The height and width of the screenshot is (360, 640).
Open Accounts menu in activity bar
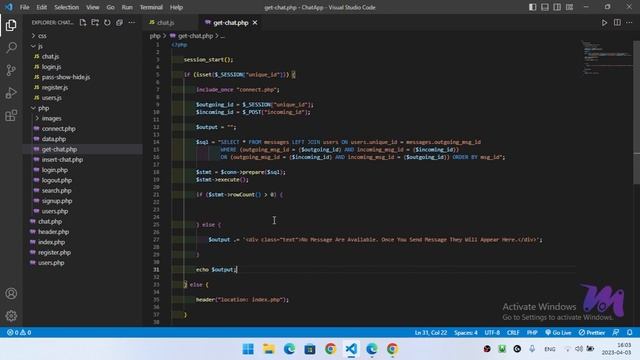[x=11, y=293]
